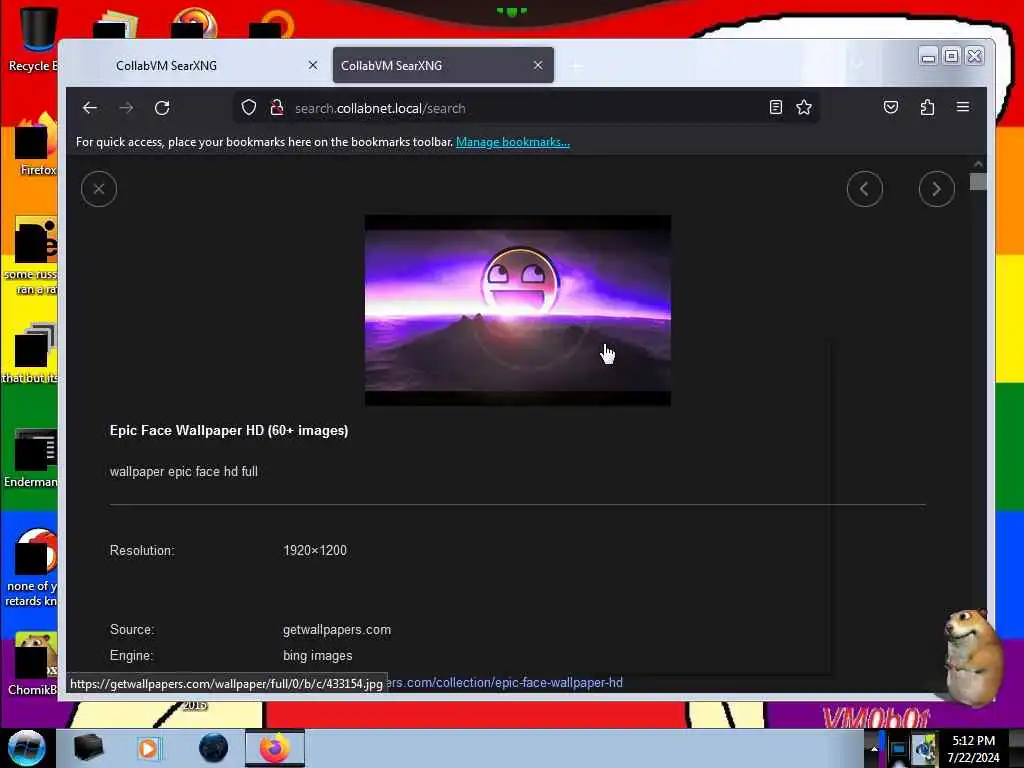Select the second CollabVM SearXNG tab

[x=443, y=65]
